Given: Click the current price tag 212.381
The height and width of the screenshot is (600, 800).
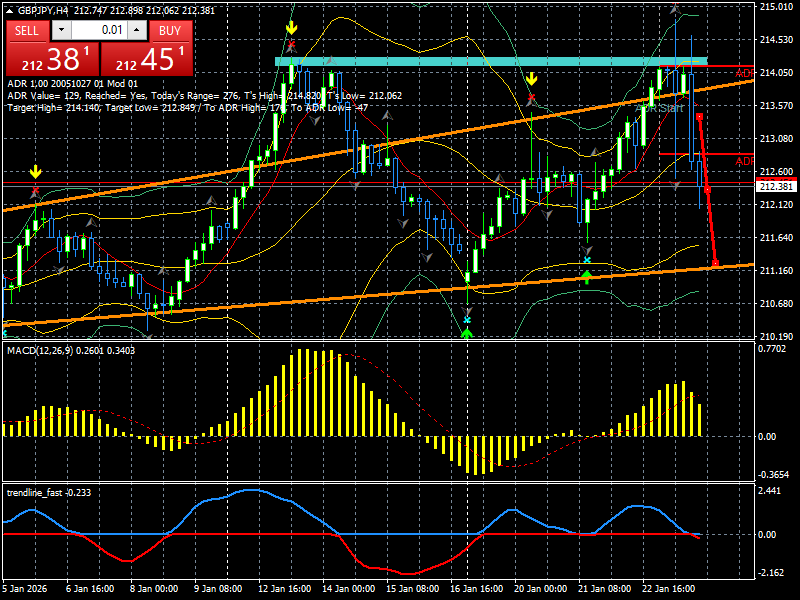Looking at the screenshot, I should click(776, 187).
